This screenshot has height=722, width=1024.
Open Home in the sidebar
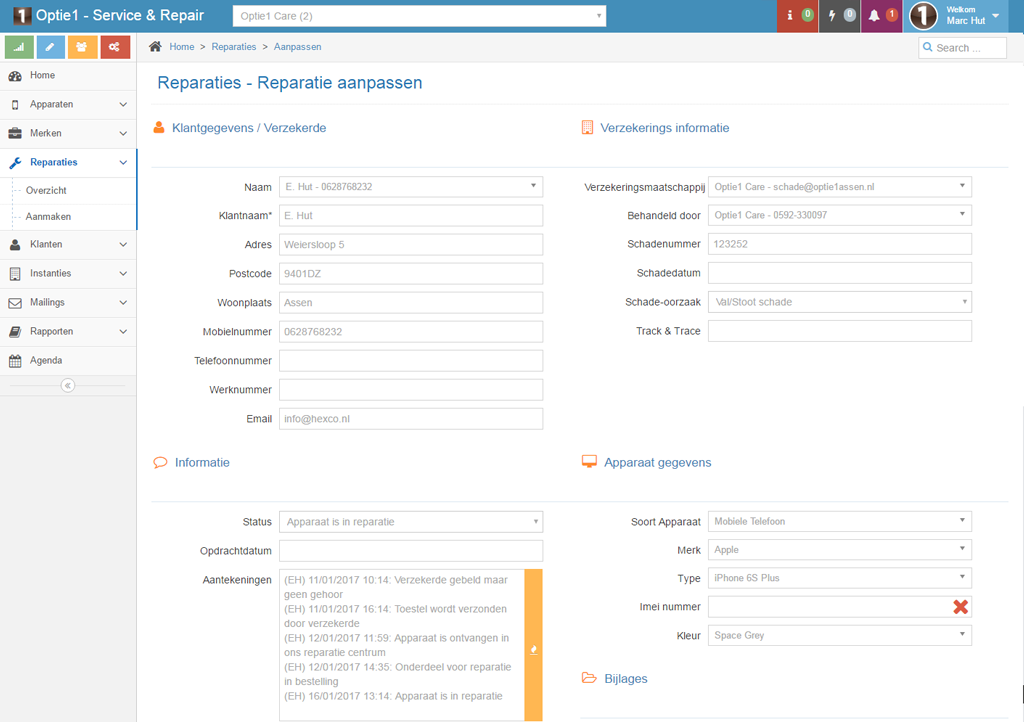(x=68, y=76)
